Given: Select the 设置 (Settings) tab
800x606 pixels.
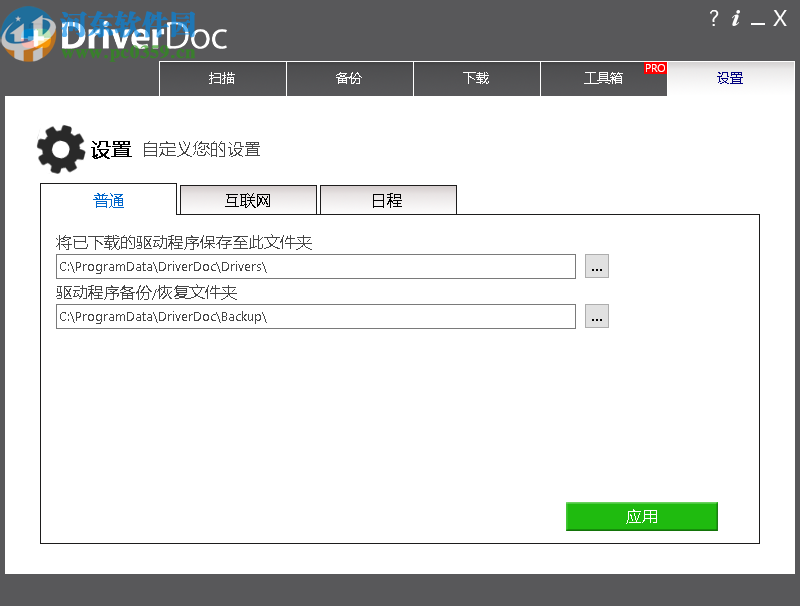Looking at the screenshot, I should (x=730, y=79).
